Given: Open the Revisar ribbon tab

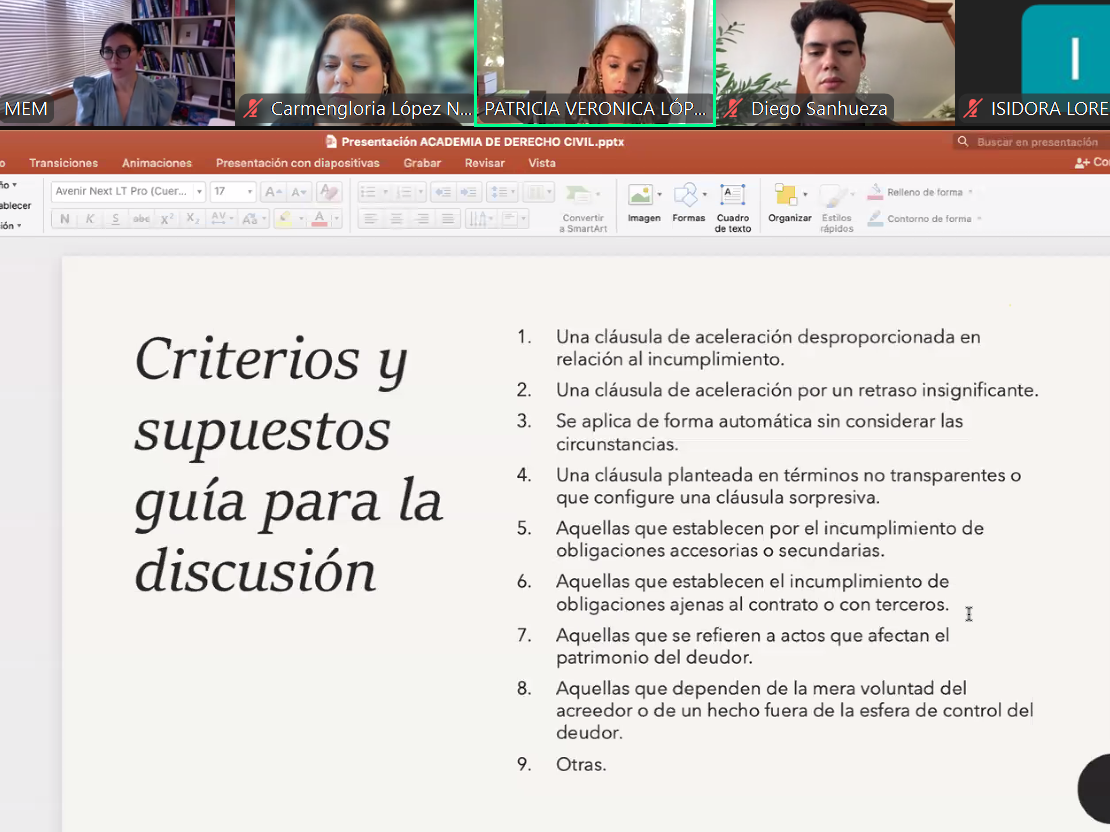Looking at the screenshot, I should [484, 163].
